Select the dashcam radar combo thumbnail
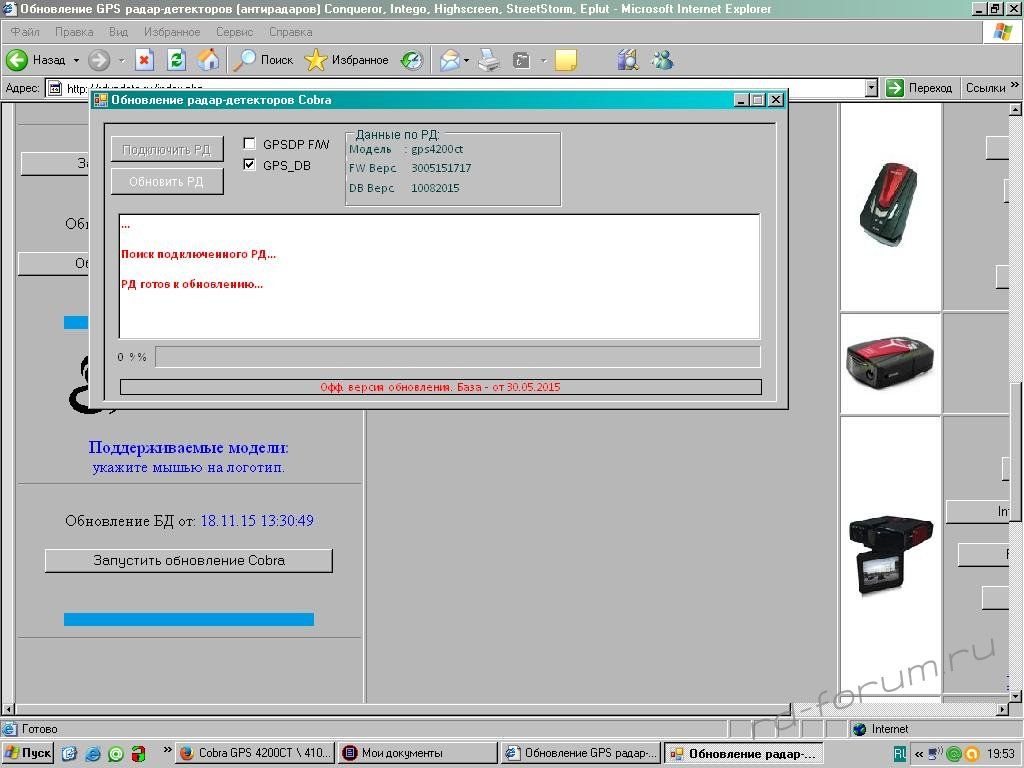This screenshot has width=1024, height=768. [890, 555]
